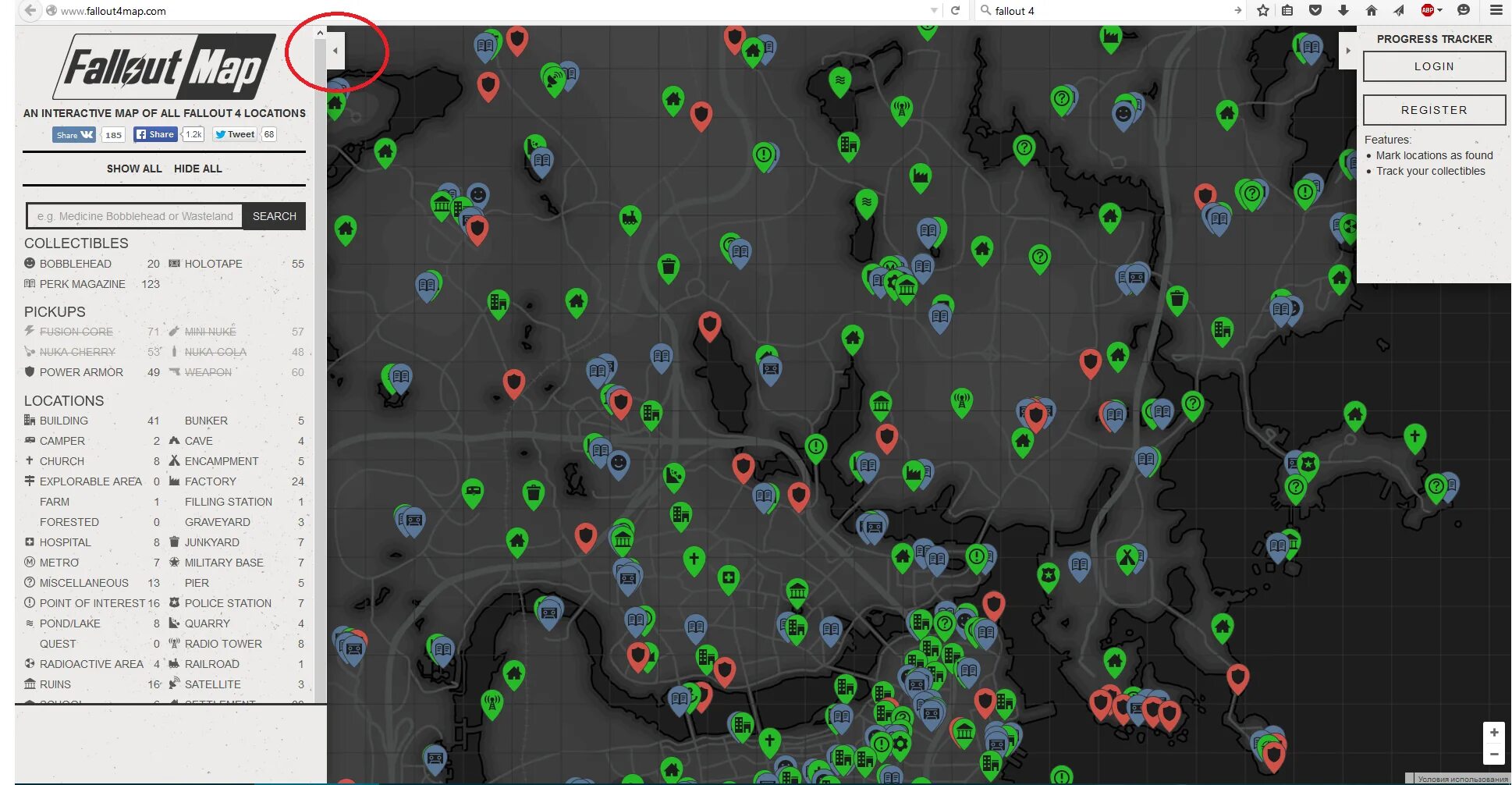Click the Login button

click(1434, 66)
